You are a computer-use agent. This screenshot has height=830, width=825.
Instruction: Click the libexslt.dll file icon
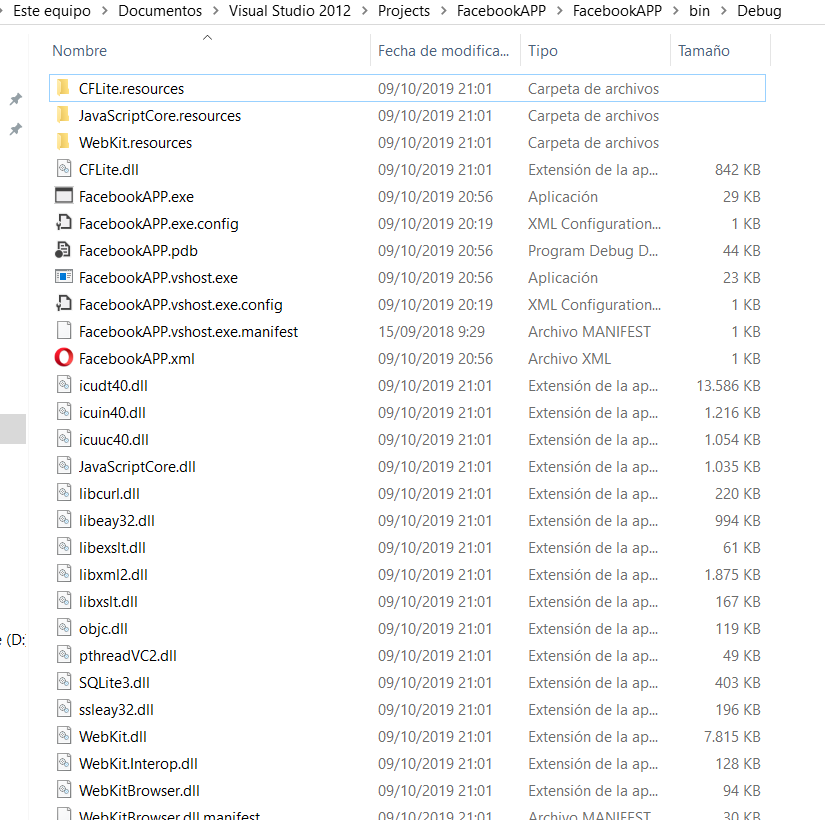pos(64,547)
